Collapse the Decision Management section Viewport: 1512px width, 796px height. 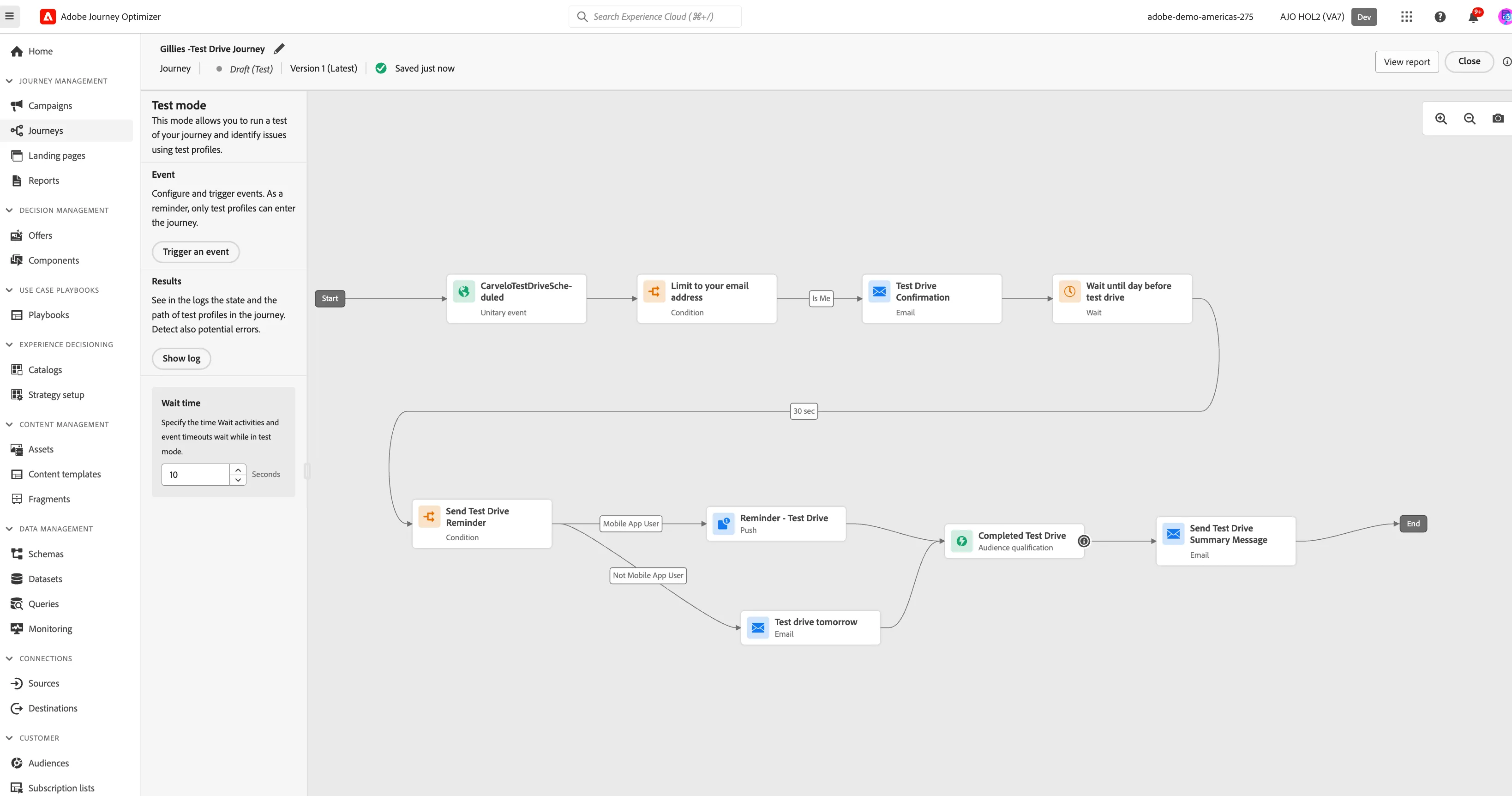9,210
